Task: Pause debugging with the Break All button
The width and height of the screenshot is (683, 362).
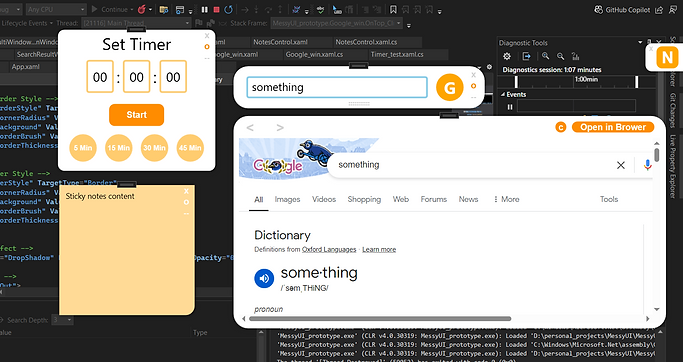Action: (204, 9)
